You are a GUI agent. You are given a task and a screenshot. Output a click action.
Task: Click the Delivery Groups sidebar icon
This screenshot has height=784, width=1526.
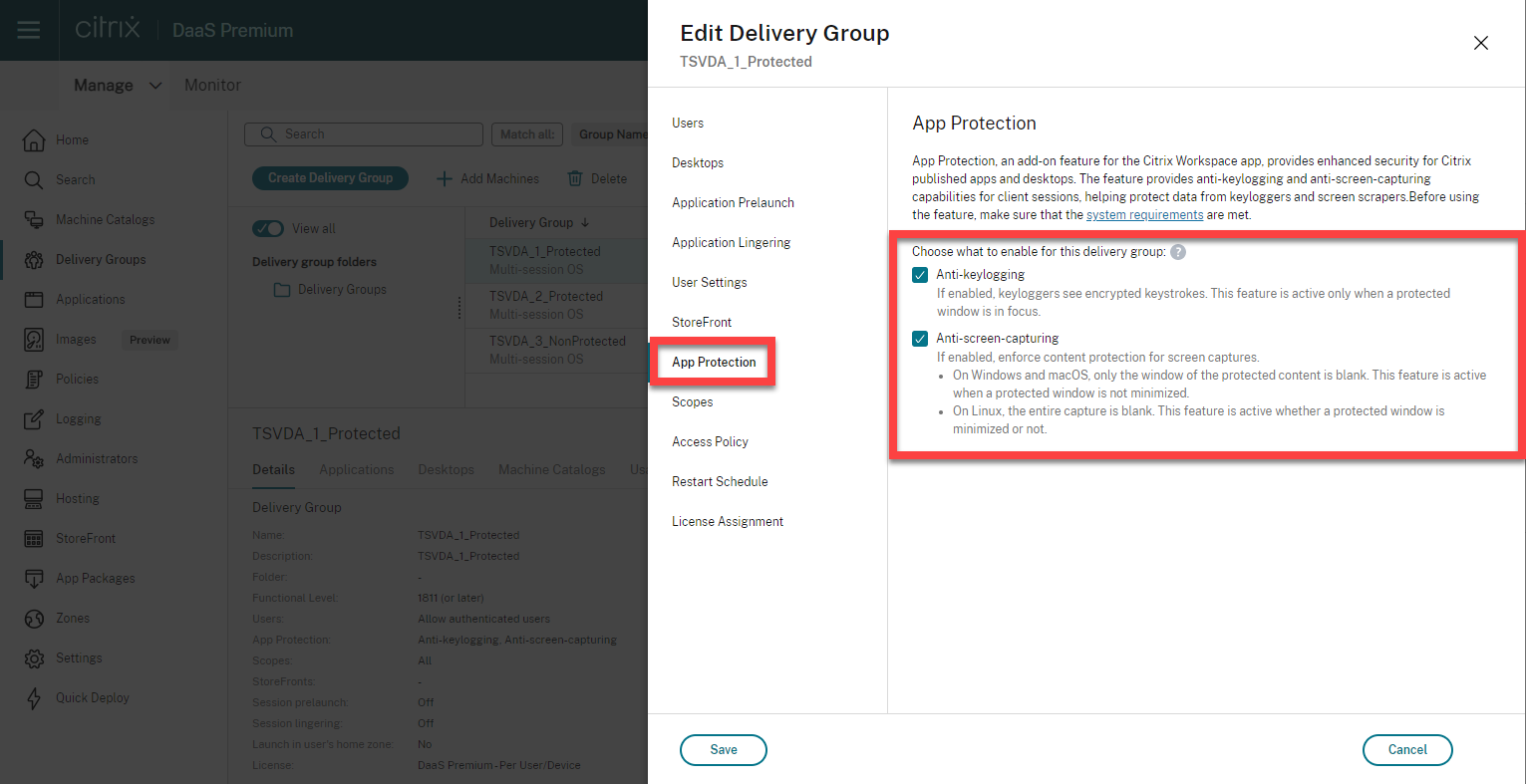(34, 259)
